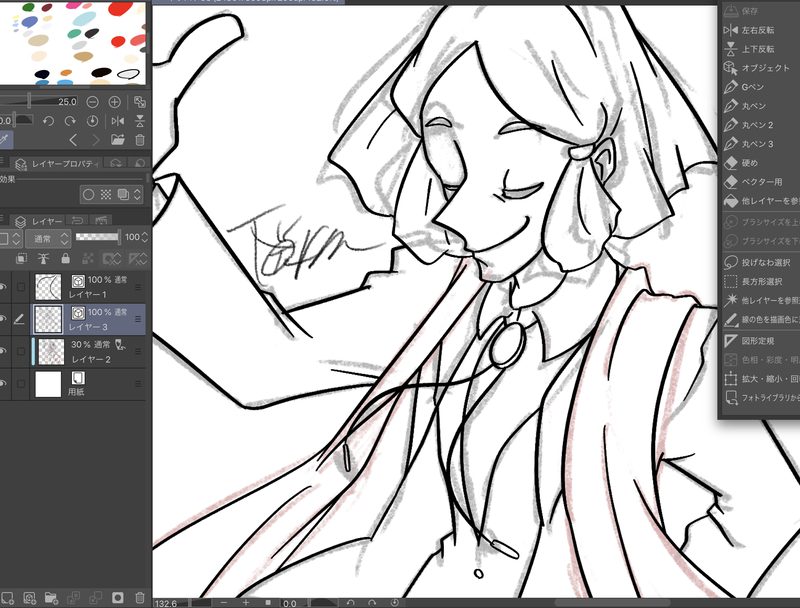Screen dimensions: 800x608
Task: Switch to the tab beside レイヤープロパティ
Action: (x=116, y=164)
